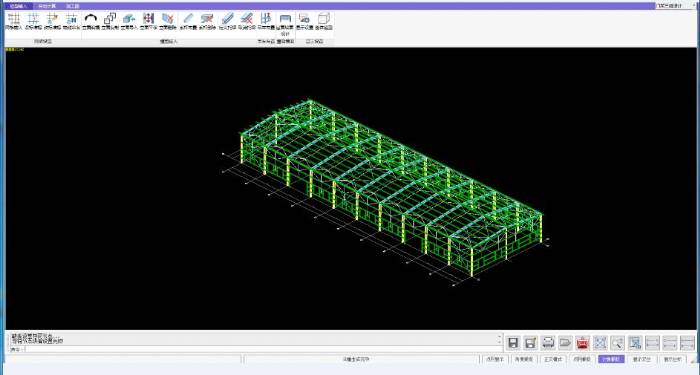Viewport: 700px width, 375px height.
Task: Click the floppy disk save icon
Action: [x=513, y=343]
